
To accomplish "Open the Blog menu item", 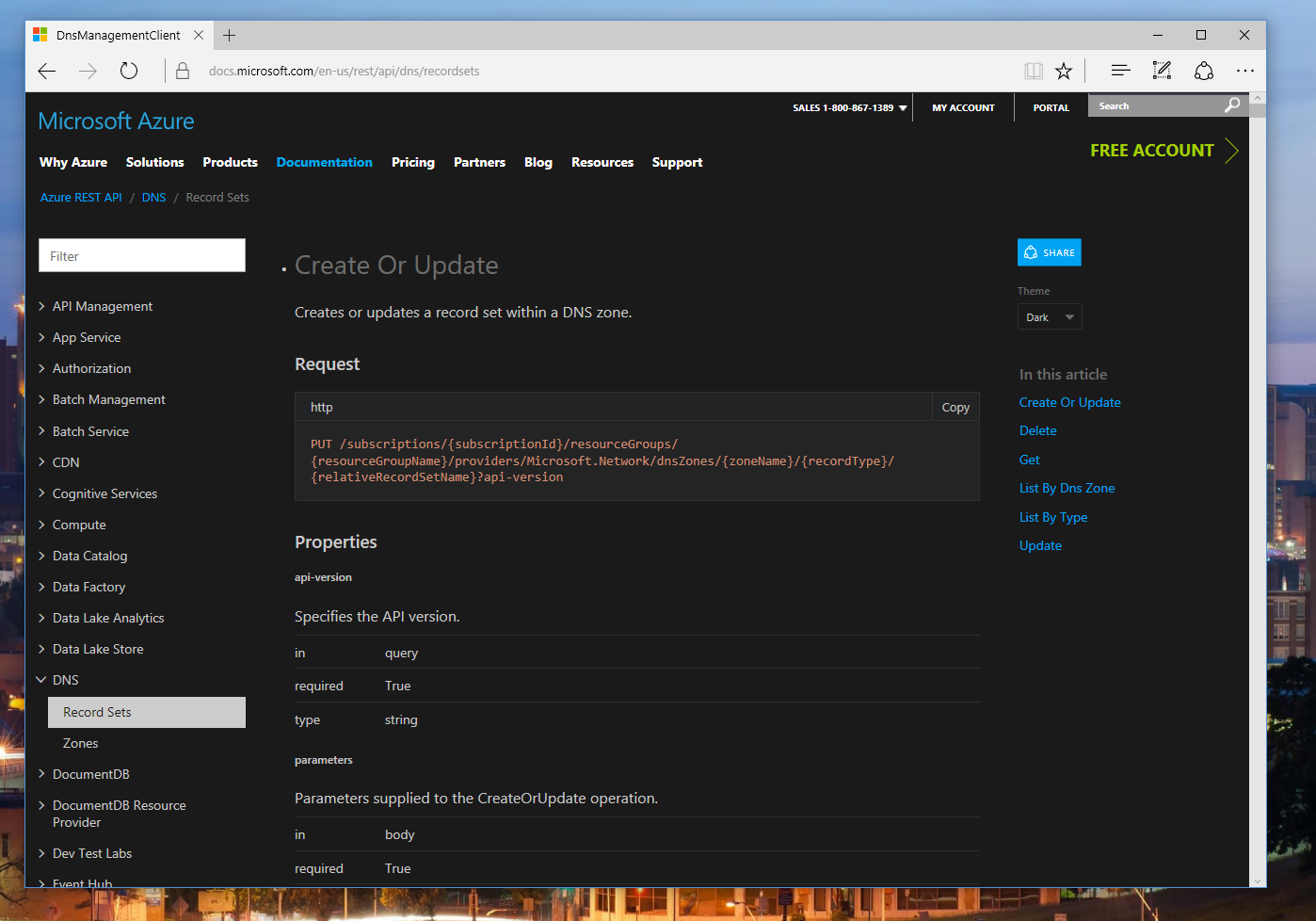I will (538, 162).
